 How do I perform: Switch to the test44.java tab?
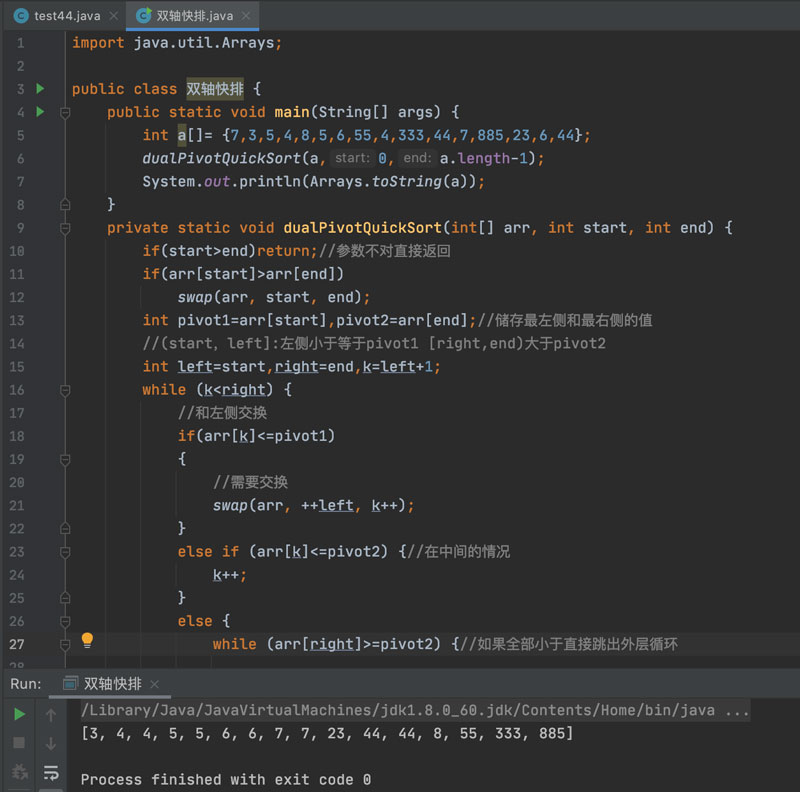point(67,16)
